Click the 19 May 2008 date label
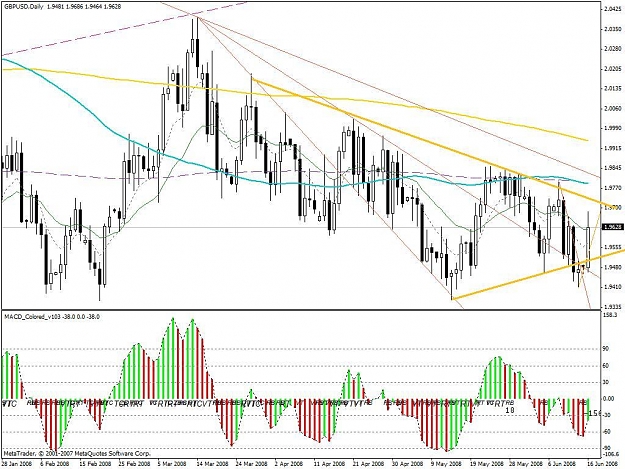This screenshot has height=469, width=625. 486,464
